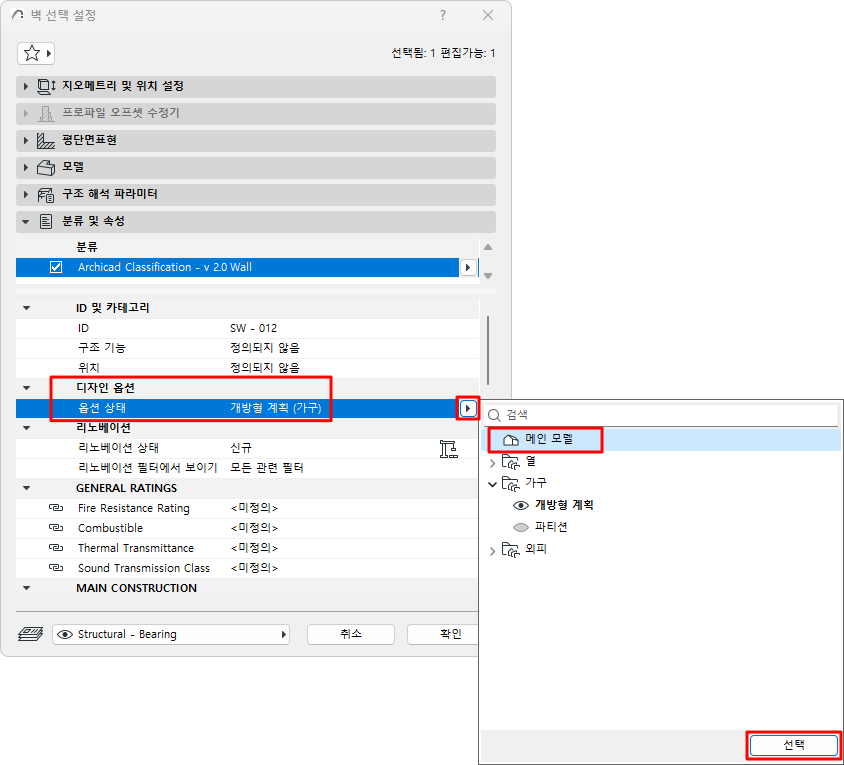Collapse the MAIN CONSTRUCTION group
This screenshot has width=844, height=765.
click(26, 588)
